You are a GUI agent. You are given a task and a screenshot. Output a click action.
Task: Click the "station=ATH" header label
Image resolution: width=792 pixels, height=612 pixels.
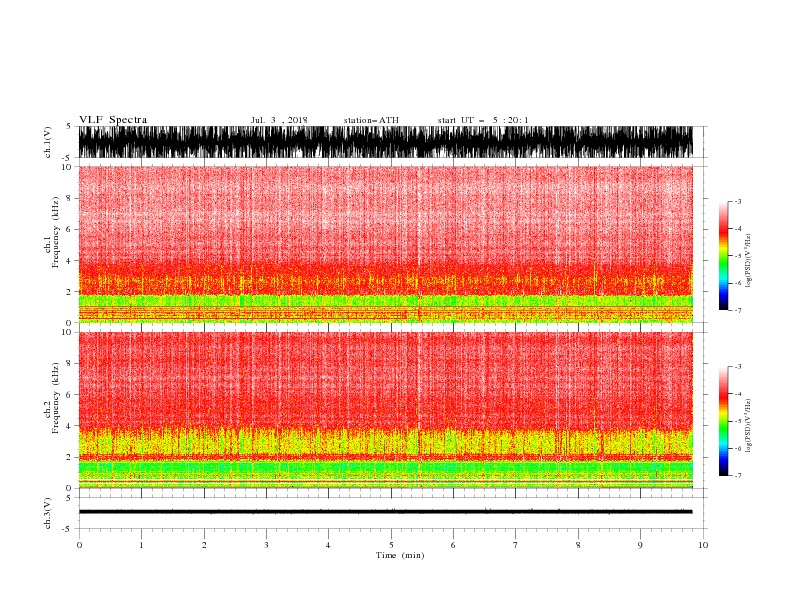371,120
